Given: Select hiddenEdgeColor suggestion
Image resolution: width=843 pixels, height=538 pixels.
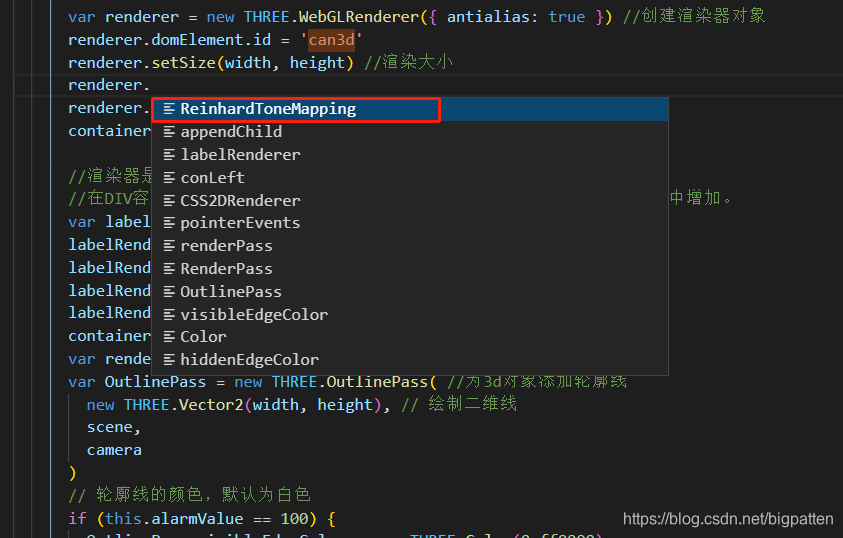Looking at the screenshot, I should point(410,360).
